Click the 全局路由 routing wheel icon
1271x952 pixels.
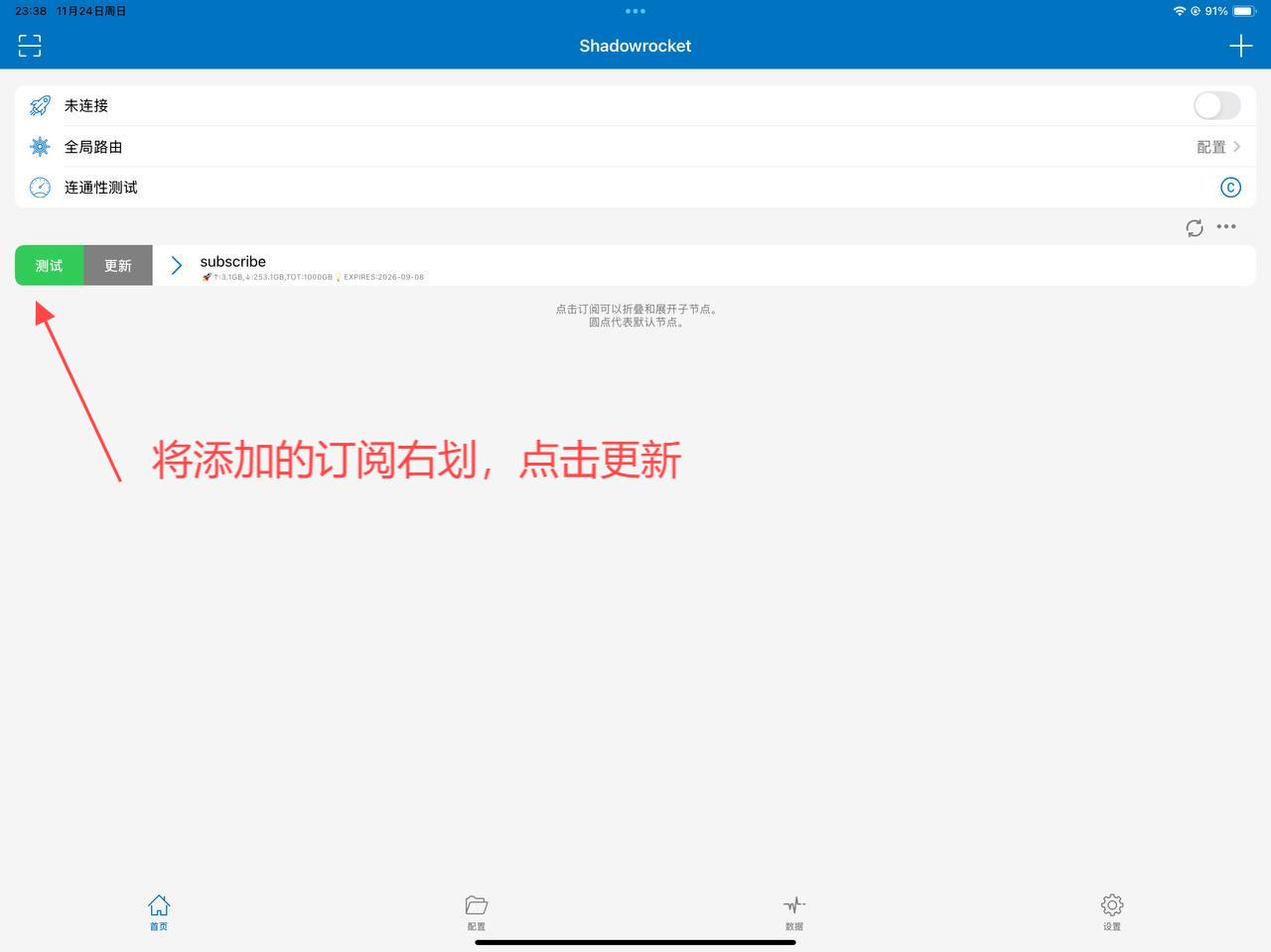(x=40, y=147)
